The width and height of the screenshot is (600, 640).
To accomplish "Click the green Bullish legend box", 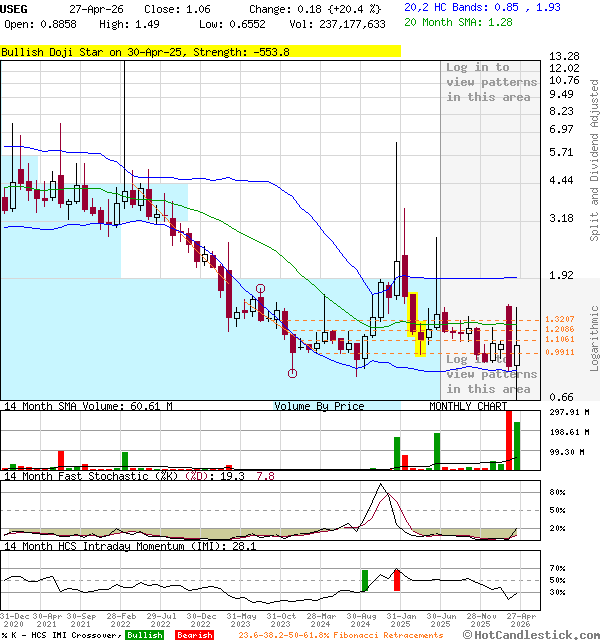I will point(144,635).
